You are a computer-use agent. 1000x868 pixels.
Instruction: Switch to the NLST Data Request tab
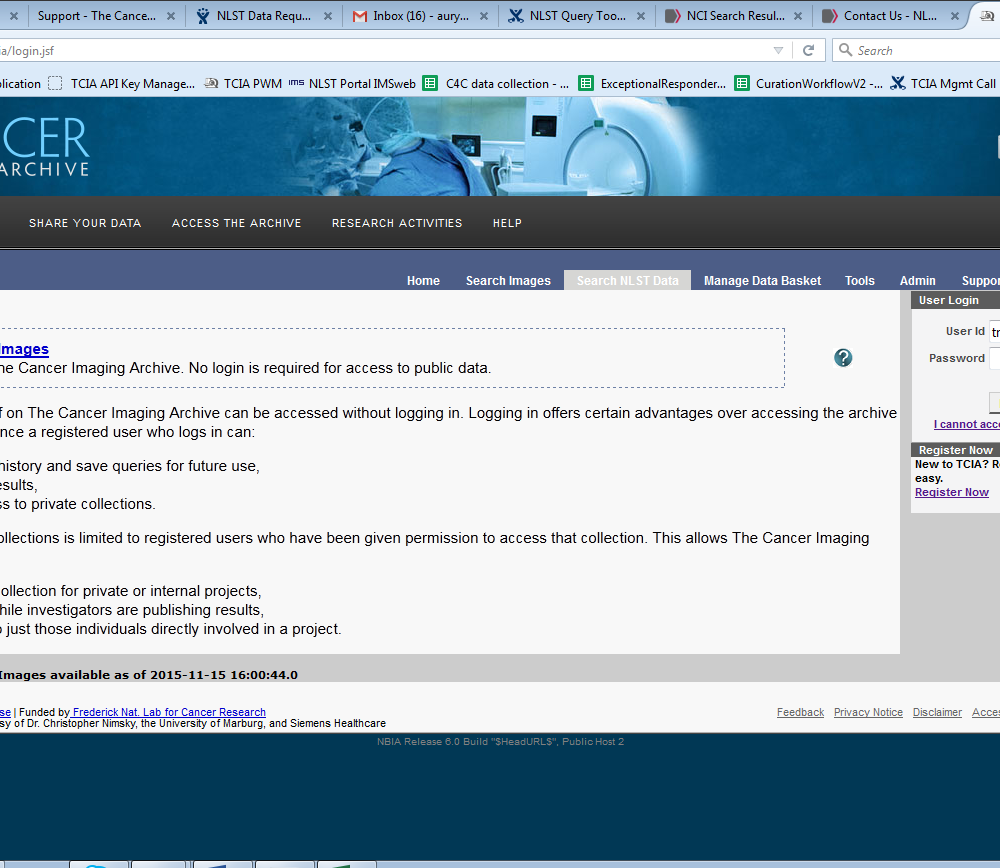[263, 16]
